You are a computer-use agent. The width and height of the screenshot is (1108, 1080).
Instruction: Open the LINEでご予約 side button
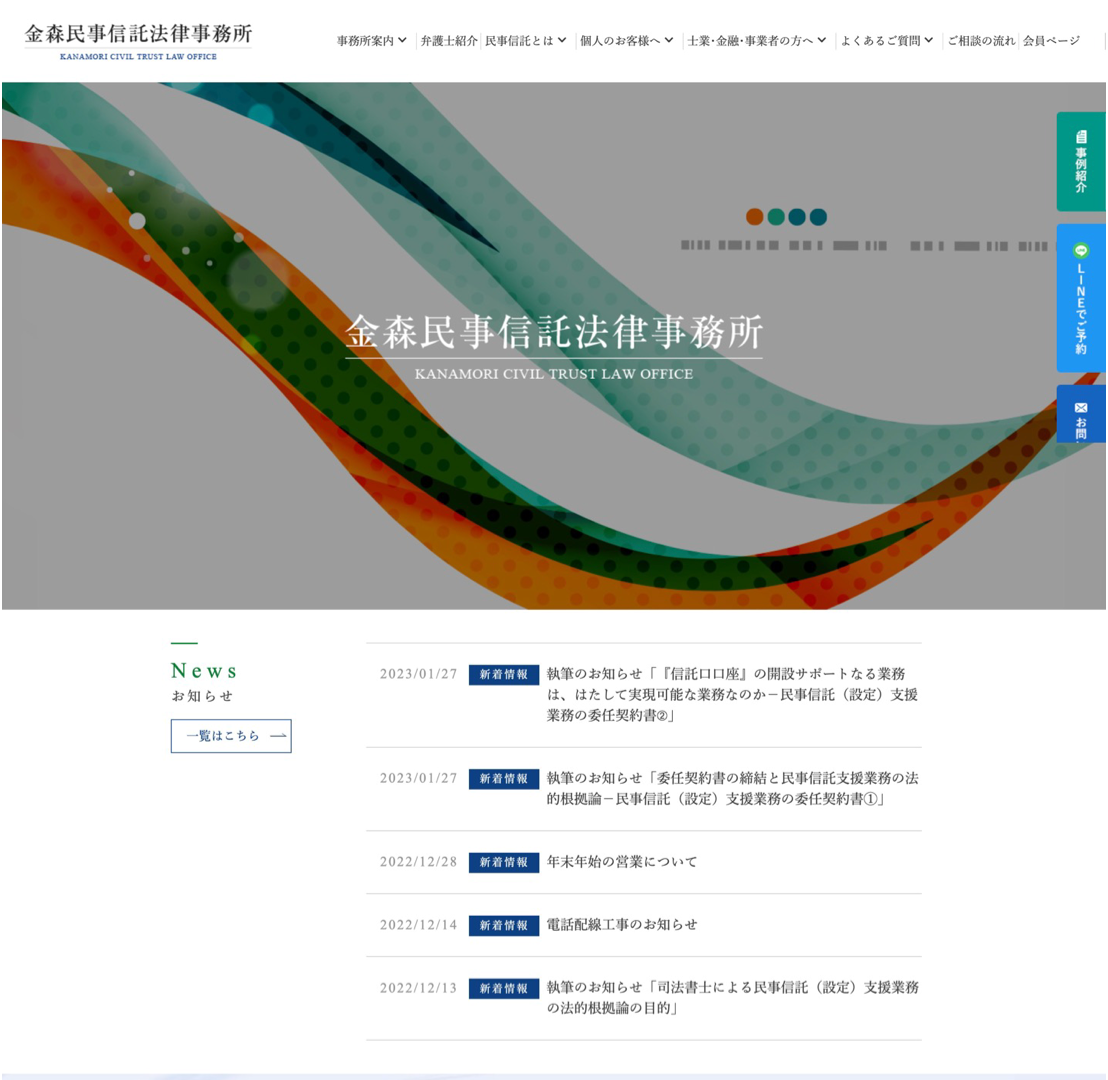1081,298
